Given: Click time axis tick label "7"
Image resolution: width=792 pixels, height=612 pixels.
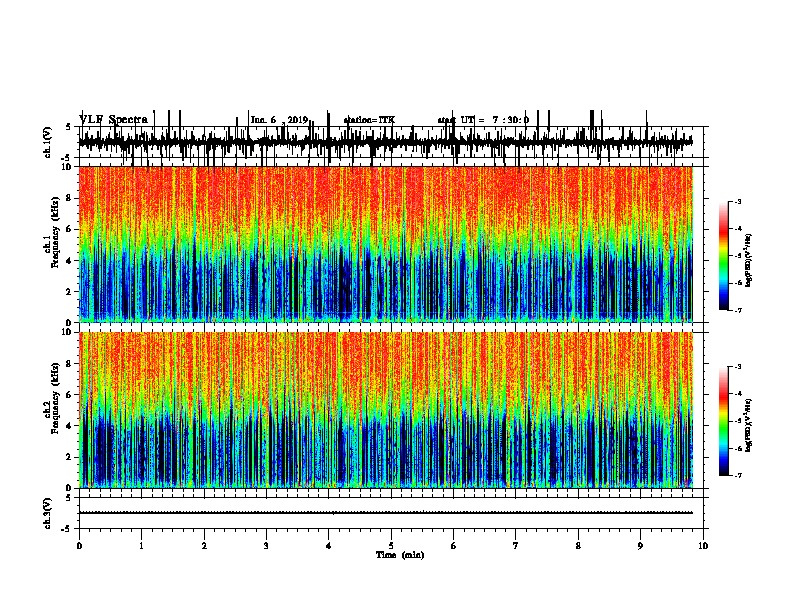Looking at the screenshot, I should click(516, 546).
